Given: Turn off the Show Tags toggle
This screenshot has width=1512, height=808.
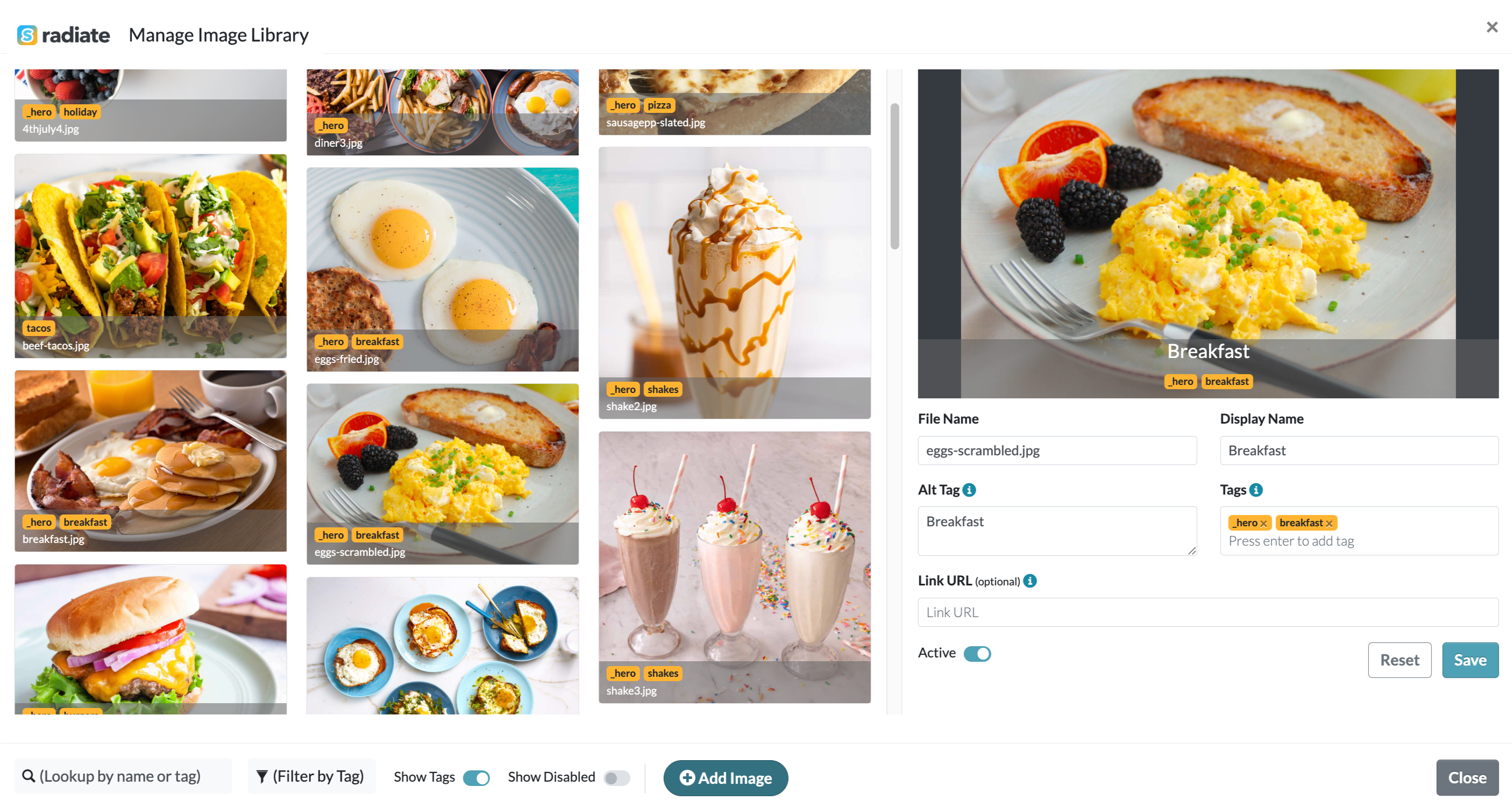Looking at the screenshot, I should [x=476, y=777].
